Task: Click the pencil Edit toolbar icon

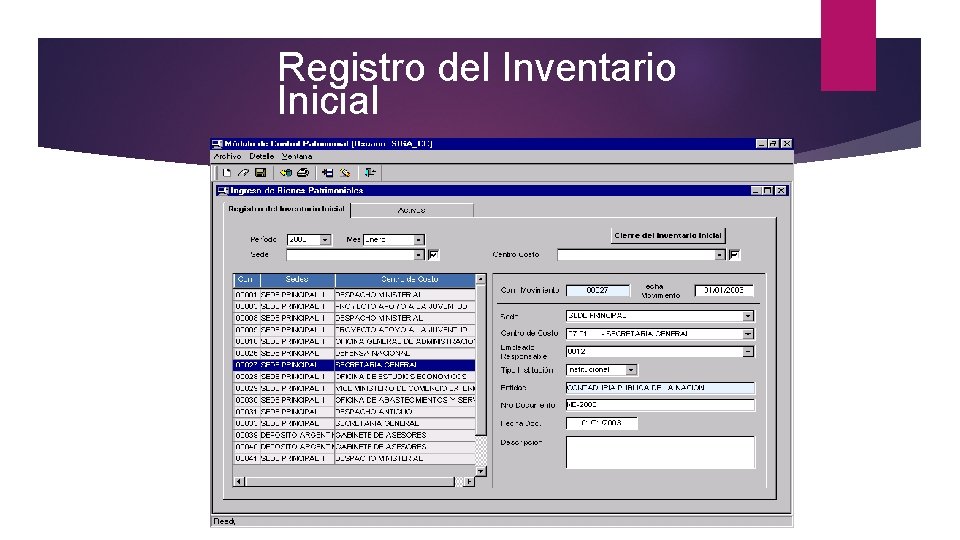Action: pos(243,173)
